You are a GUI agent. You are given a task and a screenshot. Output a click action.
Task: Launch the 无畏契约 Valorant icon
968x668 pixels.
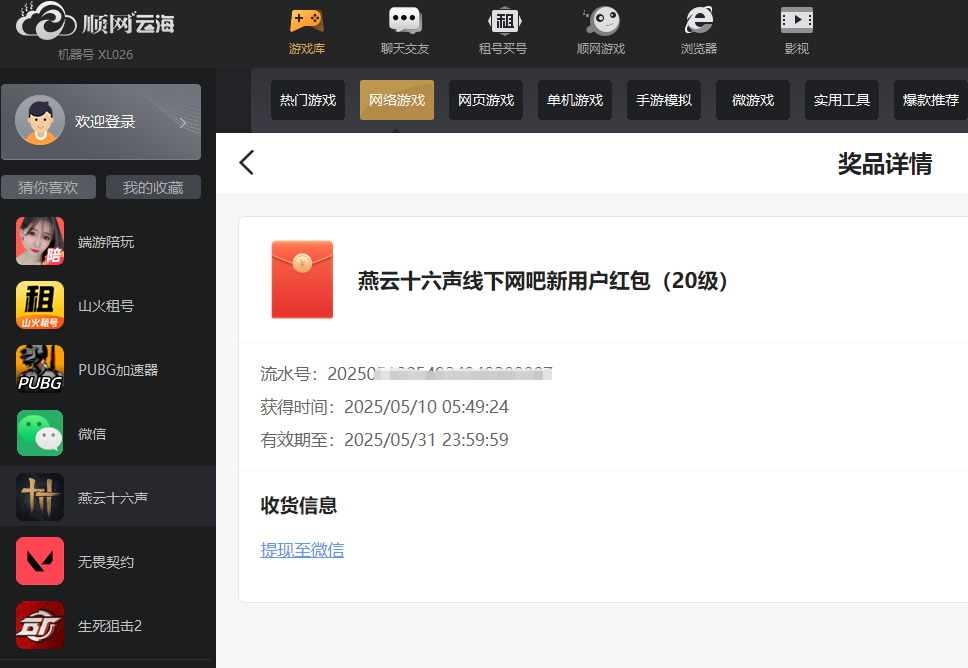[40, 561]
